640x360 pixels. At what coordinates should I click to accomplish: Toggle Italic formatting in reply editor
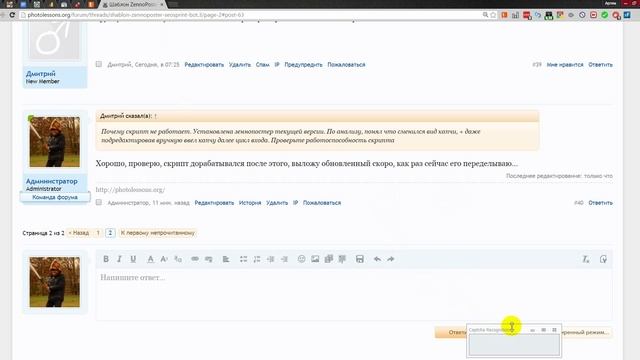pos(119,259)
